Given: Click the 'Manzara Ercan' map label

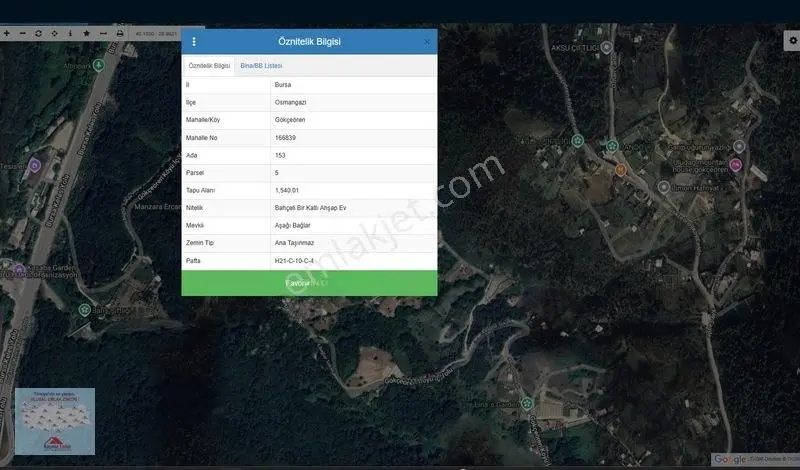Looking at the screenshot, I should pos(157,207).
